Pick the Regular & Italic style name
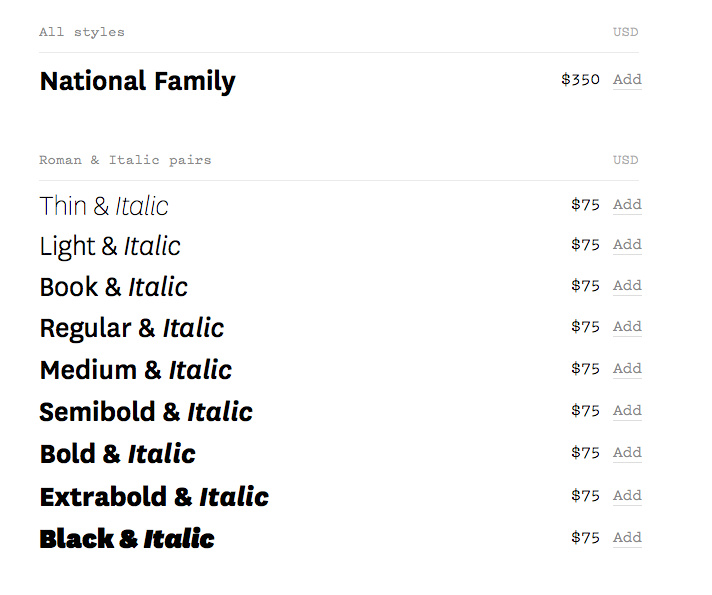712x595 pixels. [x=131, y=328]
